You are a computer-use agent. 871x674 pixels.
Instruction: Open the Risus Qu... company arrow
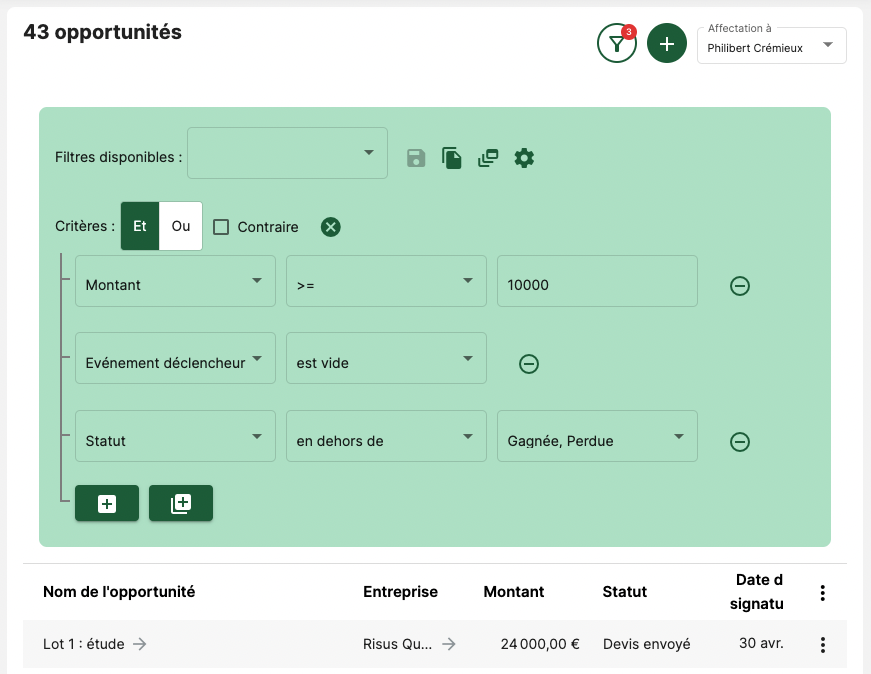point(449,644)
